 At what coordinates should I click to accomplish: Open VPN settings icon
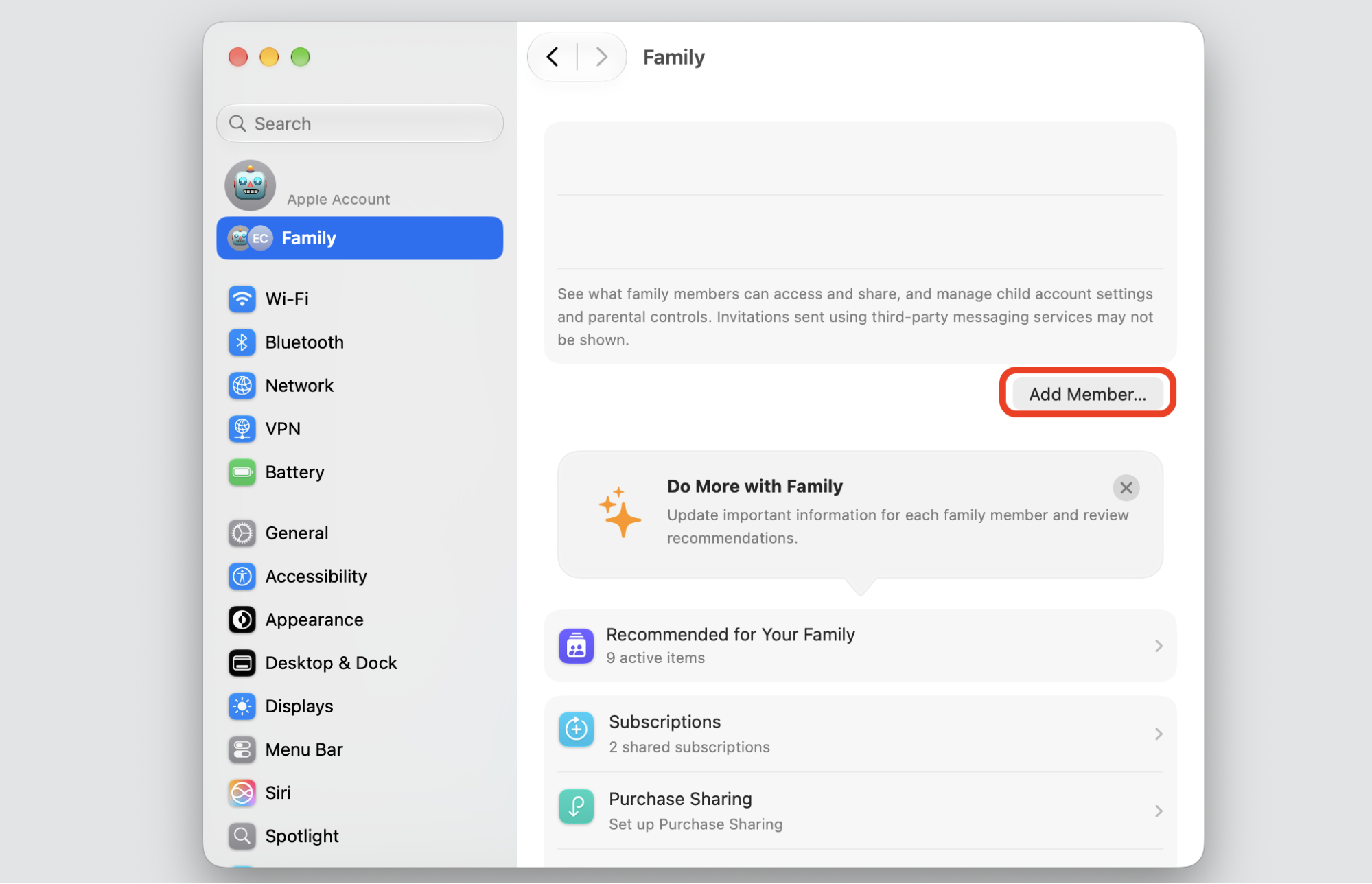(x=242, y=429)
